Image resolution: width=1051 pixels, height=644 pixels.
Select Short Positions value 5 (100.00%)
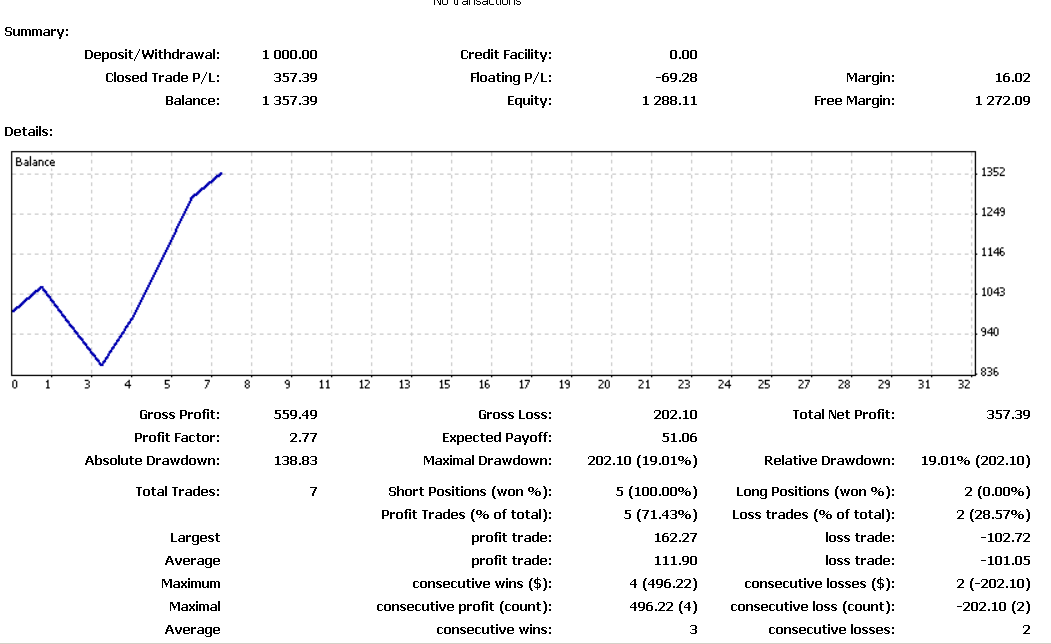[x=656, y=492]
